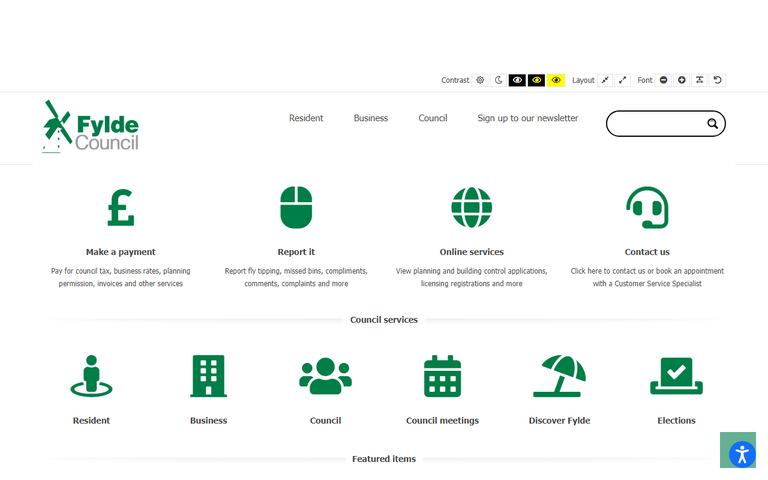Enable black and white high contrast mode
The image size is (768, 480).
(517, 80)
